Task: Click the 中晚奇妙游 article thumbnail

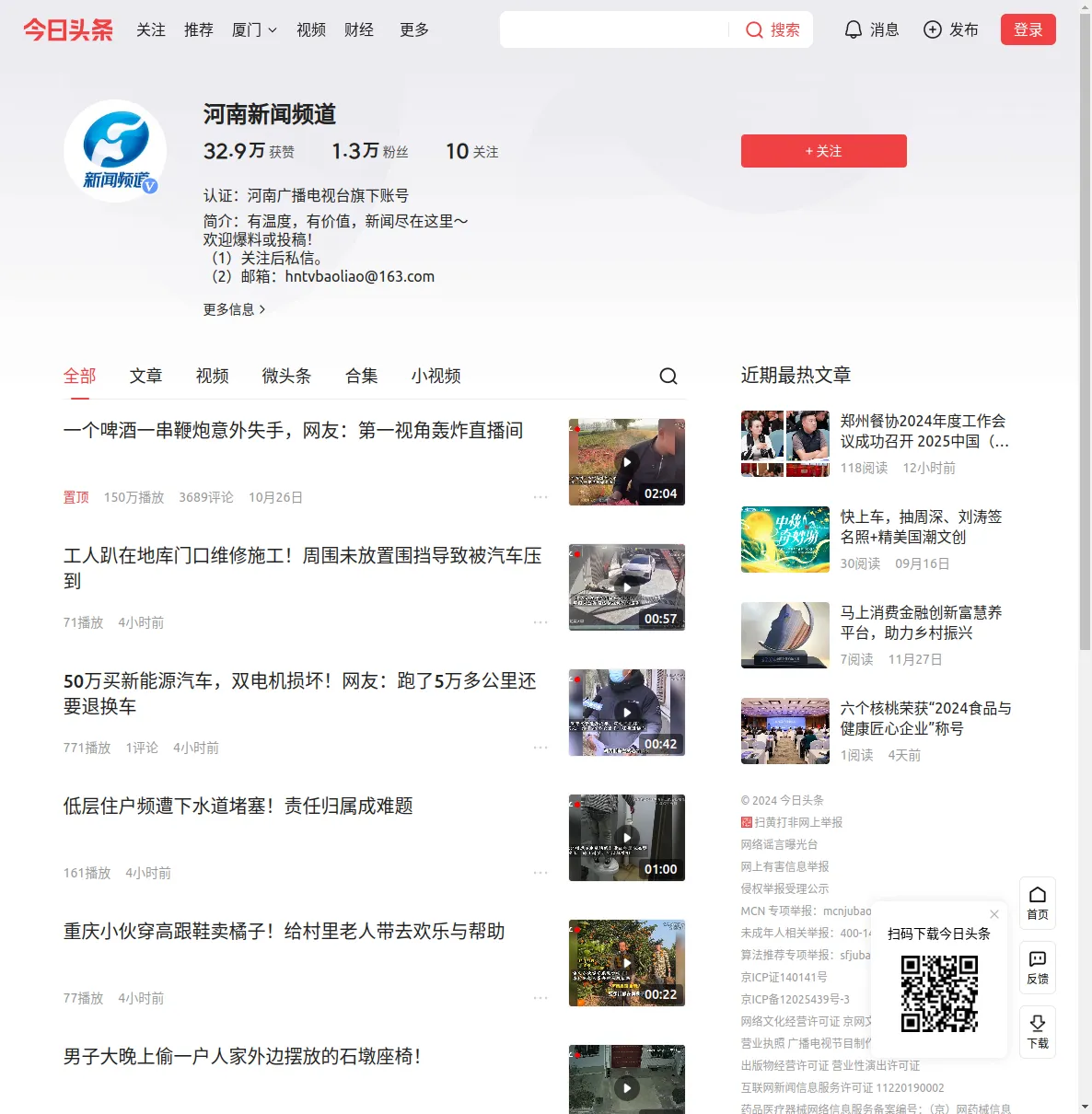Action: click(x=785, y=540)
